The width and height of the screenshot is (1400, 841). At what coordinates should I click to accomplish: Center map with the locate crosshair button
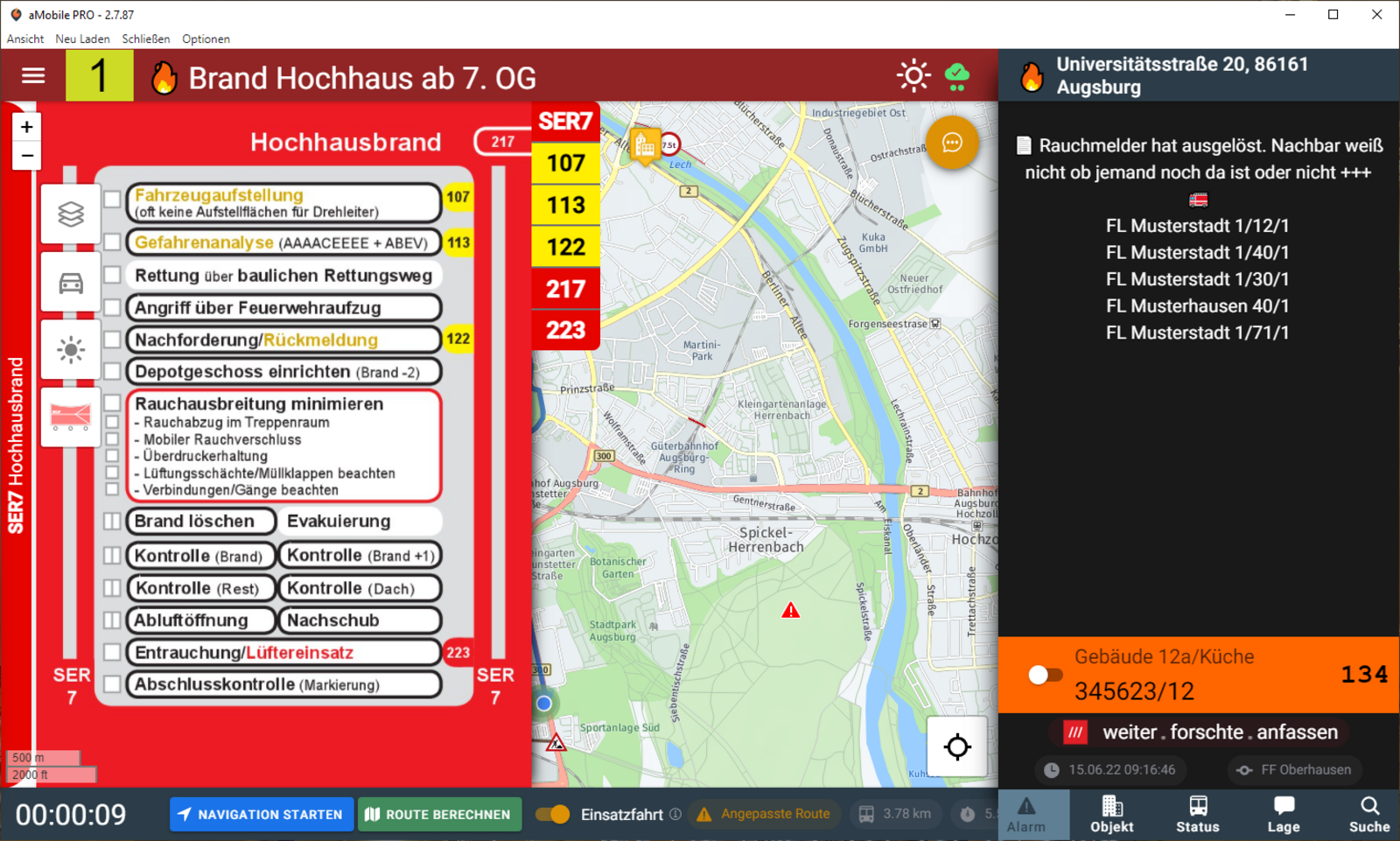tap(957, 746)
